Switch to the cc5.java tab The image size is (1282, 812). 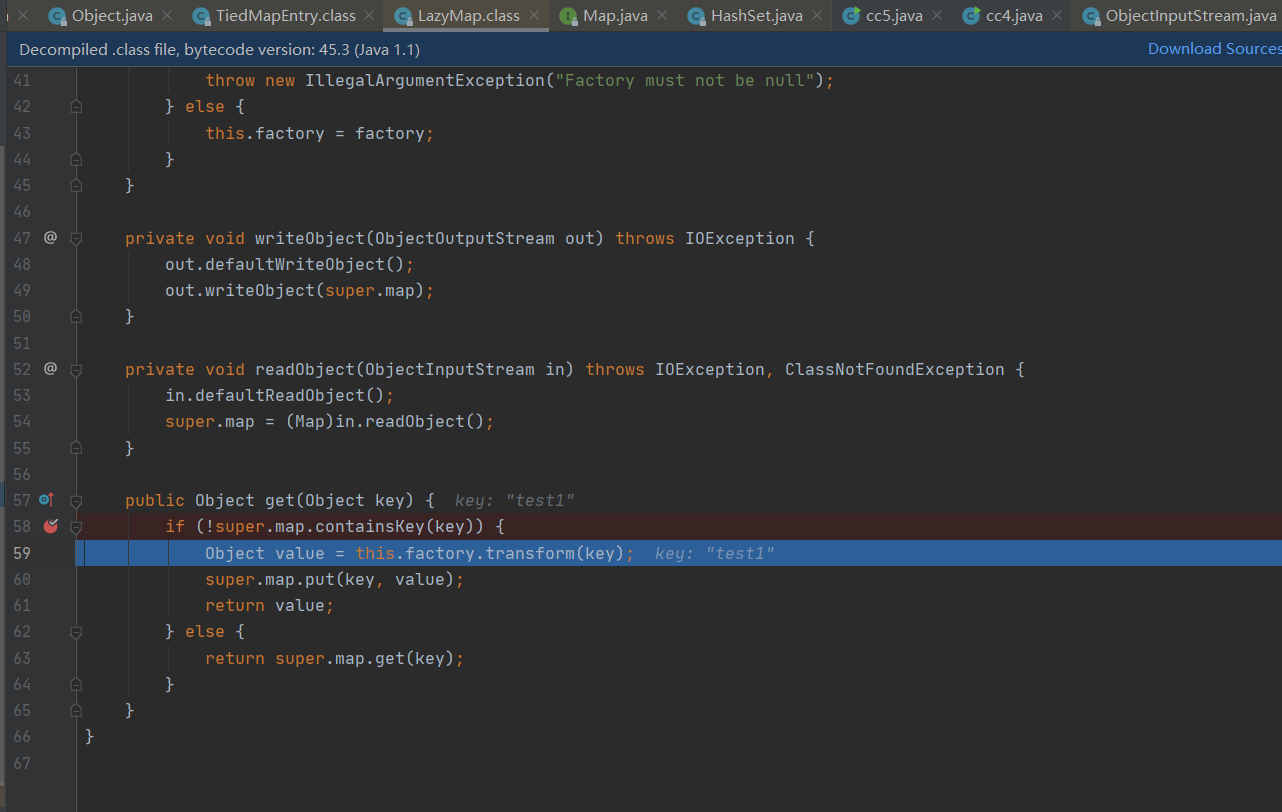pyautogui.click(x=894, y=16)
